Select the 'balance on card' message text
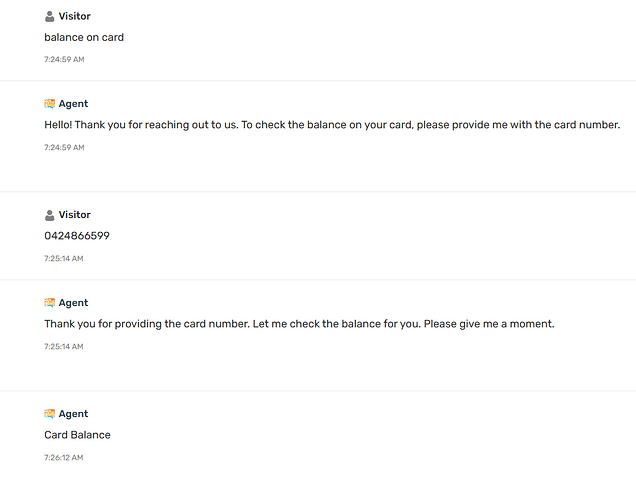The image size is (636, 500). coord(84,37)
